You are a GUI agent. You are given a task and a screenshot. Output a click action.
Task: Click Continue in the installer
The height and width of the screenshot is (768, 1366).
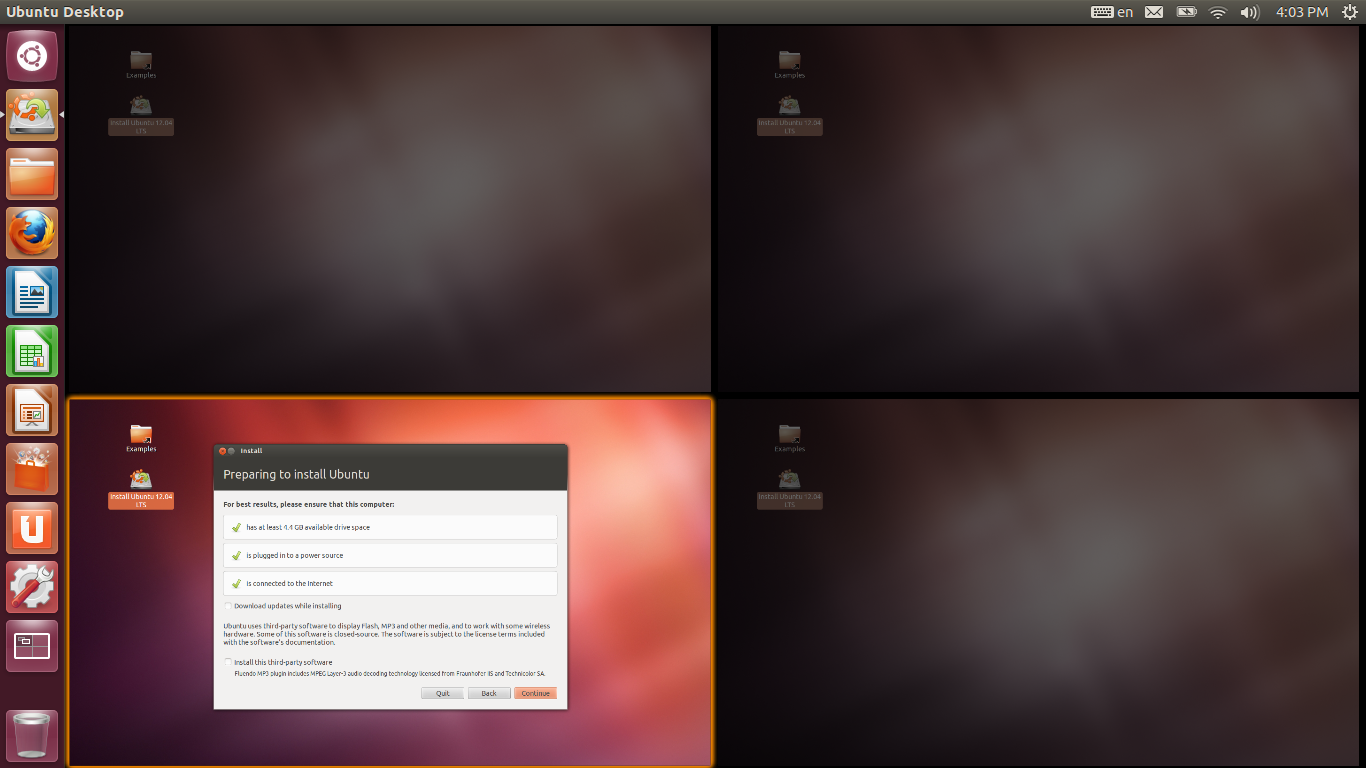535,693
